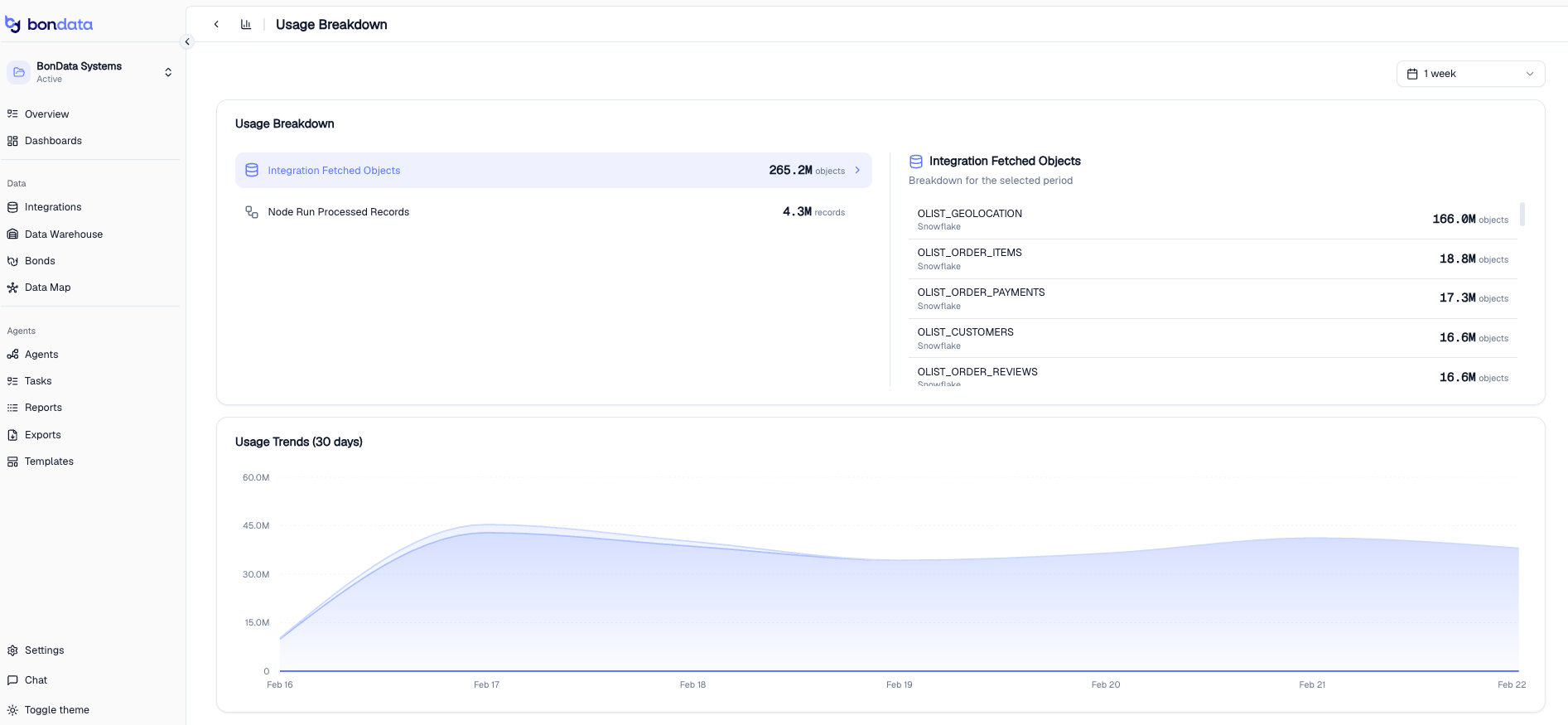
Task: Click the OLIST_GEOLOCATION breakdown entry
Action: click(1213, 220)
